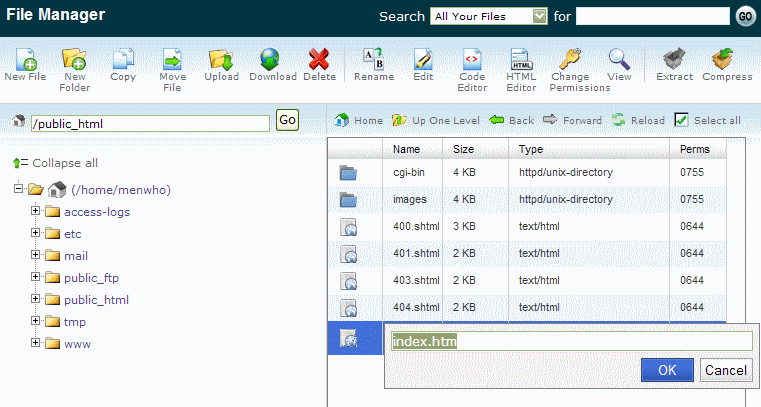Navigate Up One Level

click(x=436, y=120)
